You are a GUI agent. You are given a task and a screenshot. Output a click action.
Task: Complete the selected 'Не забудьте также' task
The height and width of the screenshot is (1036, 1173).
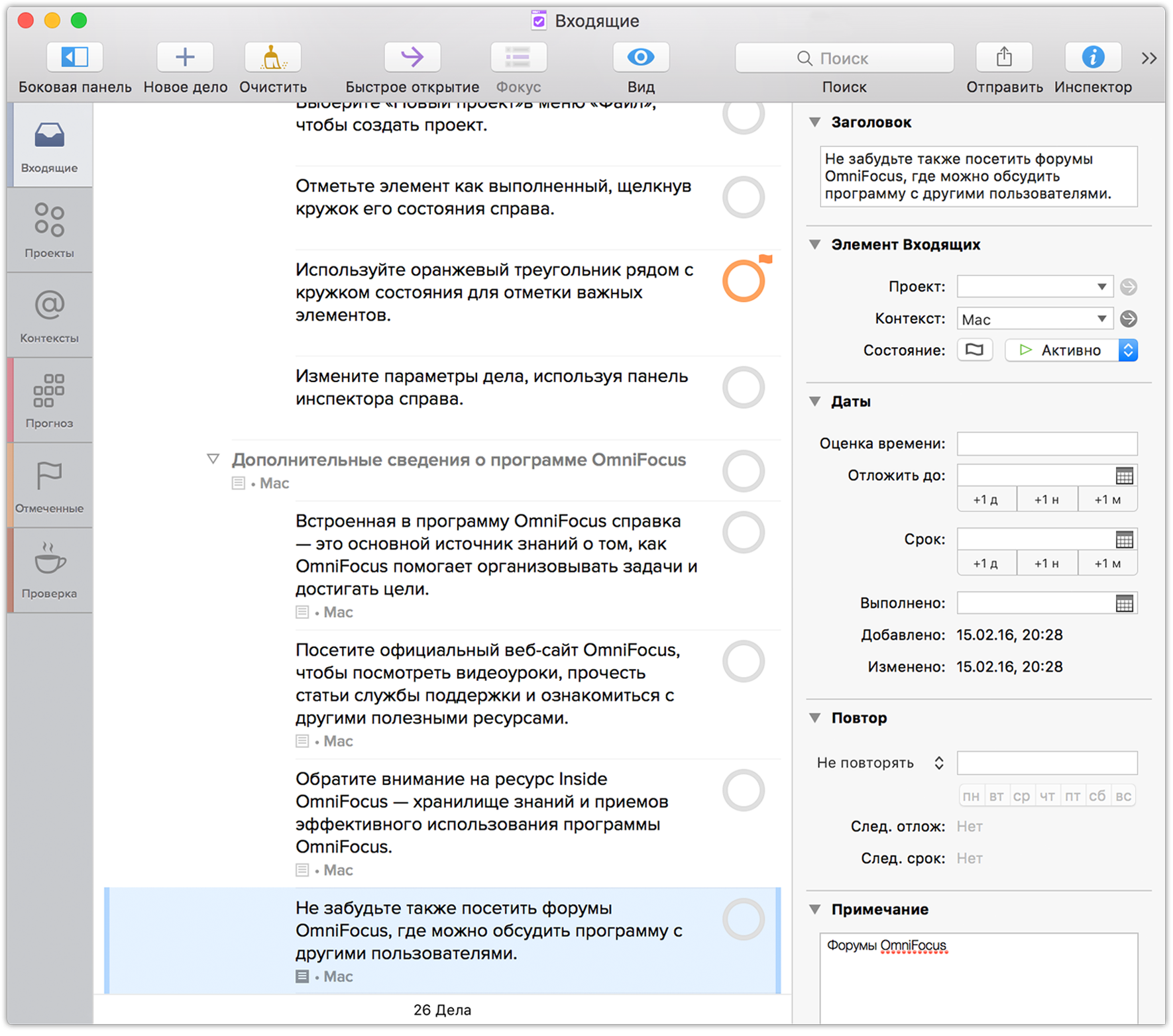coord(743,919)
